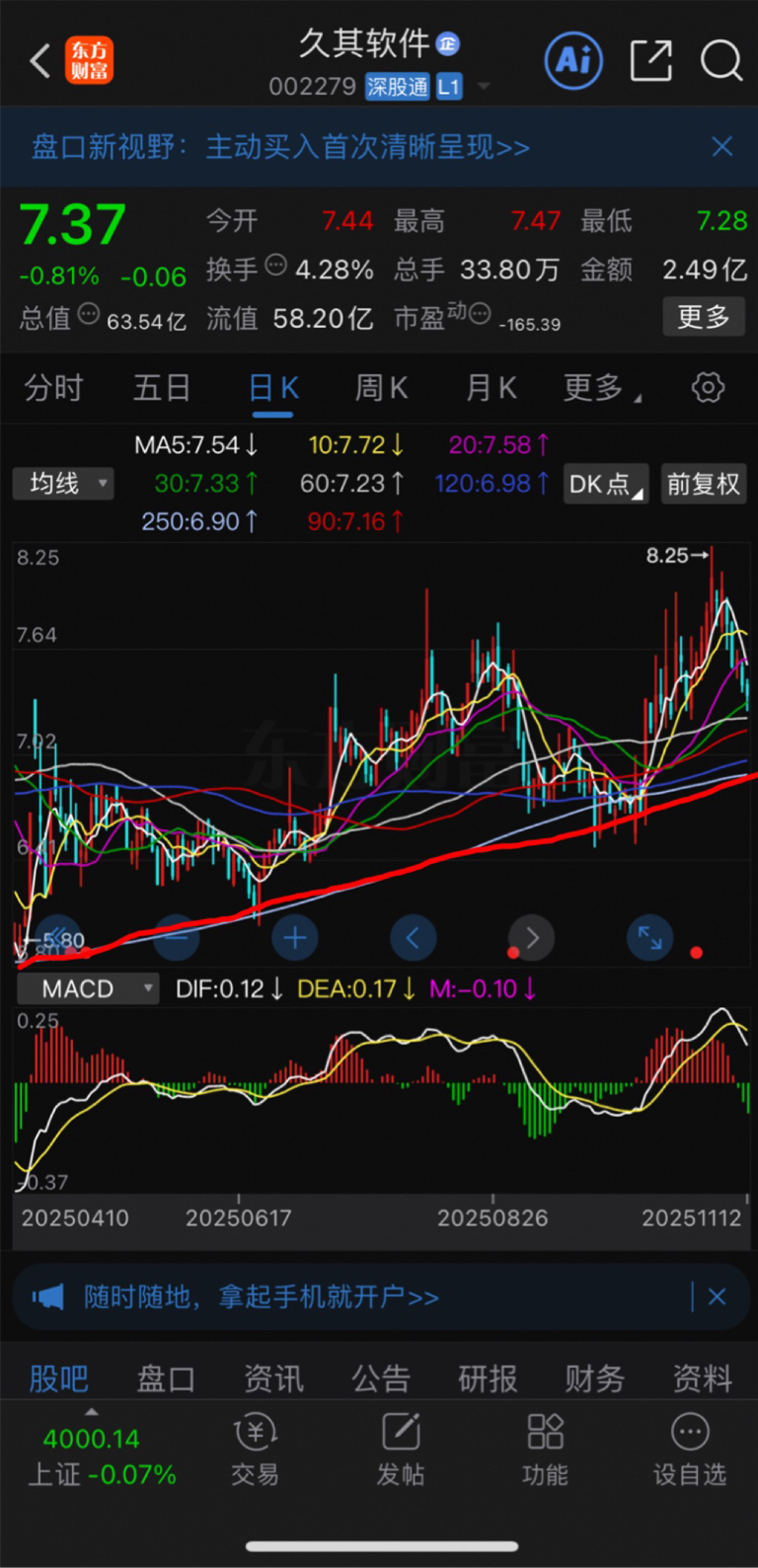758x1568 pixels.
Task: Tap the DIF:0.12 MACD value
Action: [229, 988]
